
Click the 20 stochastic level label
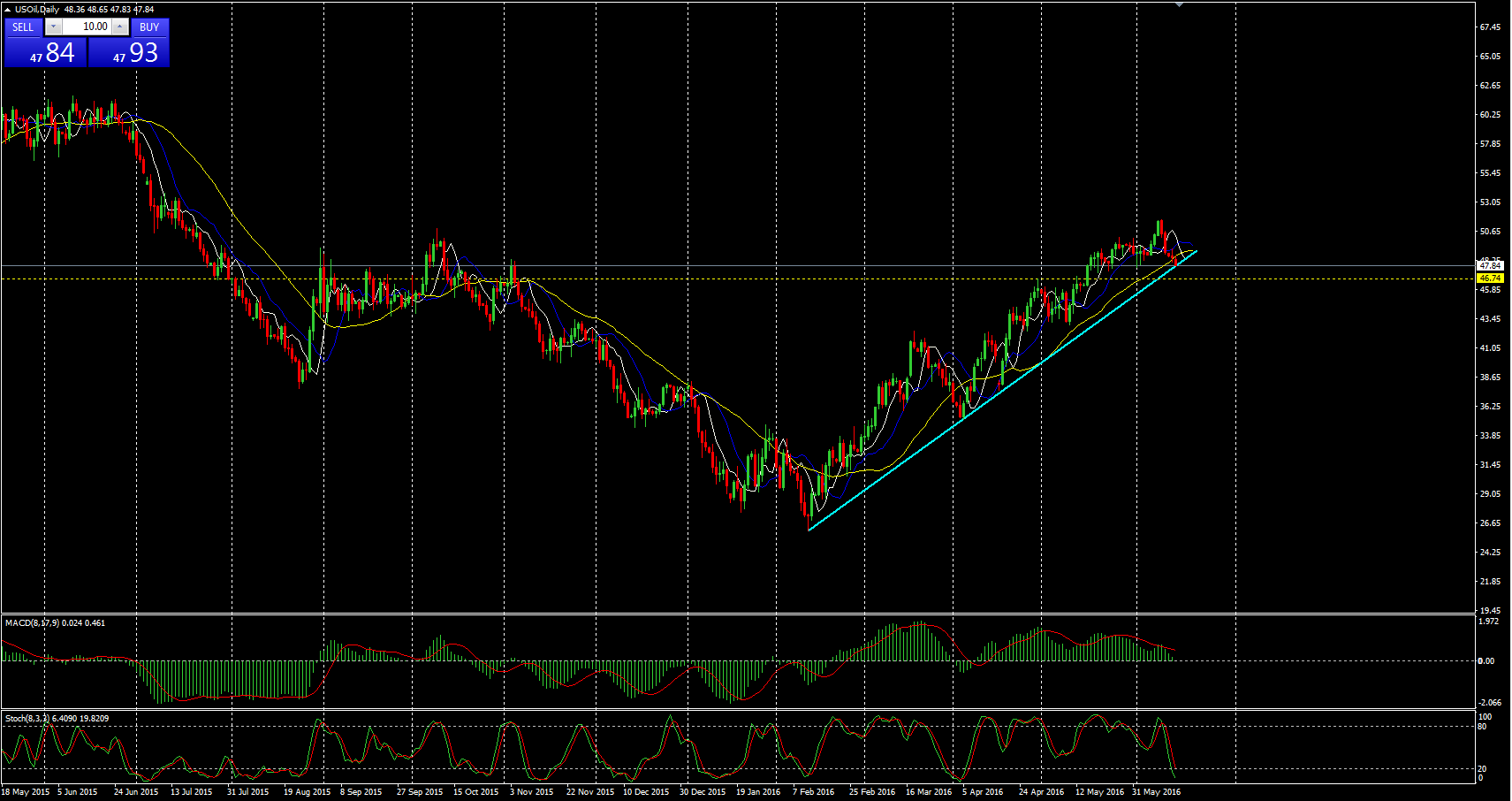(x=1483, y=769)
